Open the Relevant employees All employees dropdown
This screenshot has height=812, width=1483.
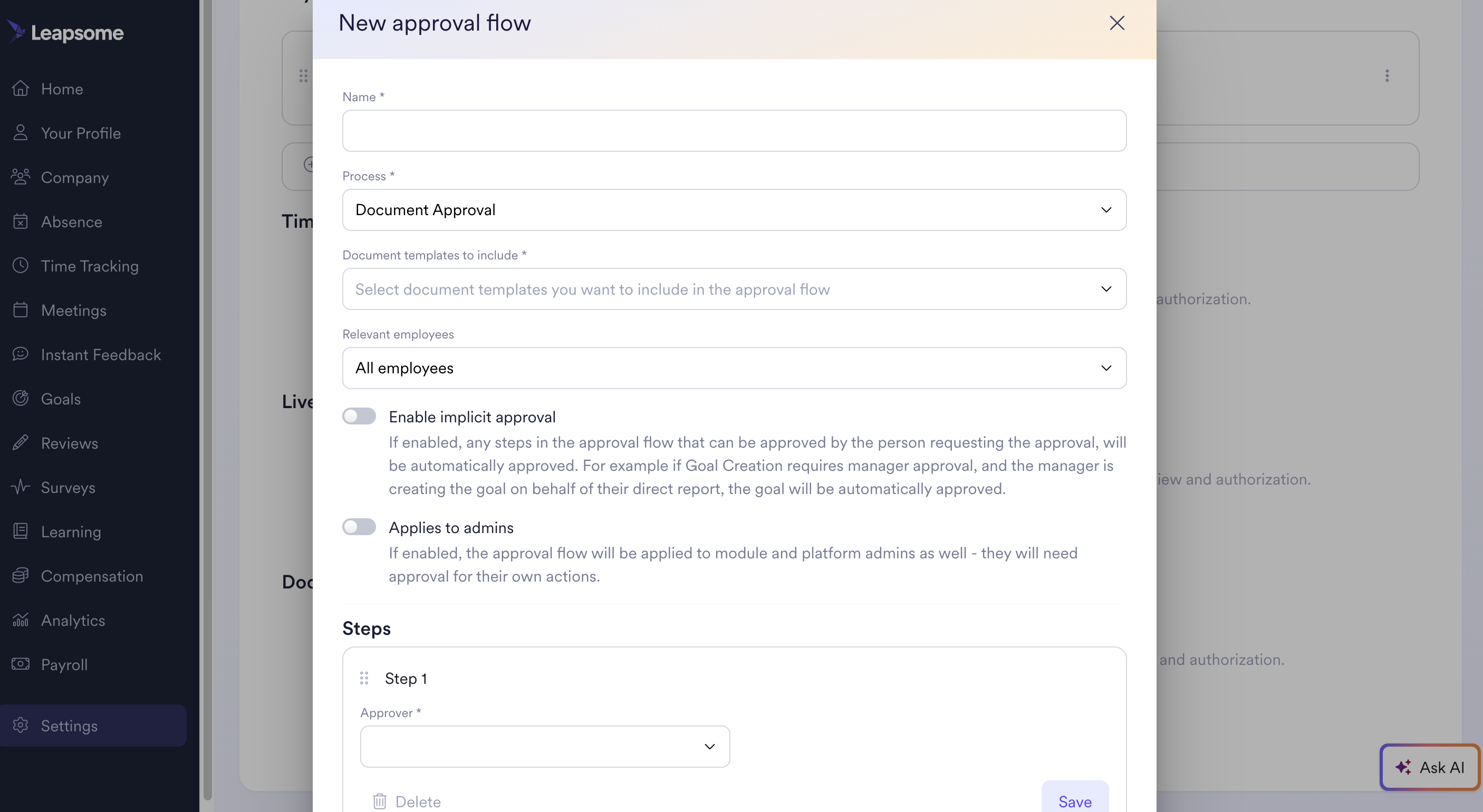pos(734,368)
